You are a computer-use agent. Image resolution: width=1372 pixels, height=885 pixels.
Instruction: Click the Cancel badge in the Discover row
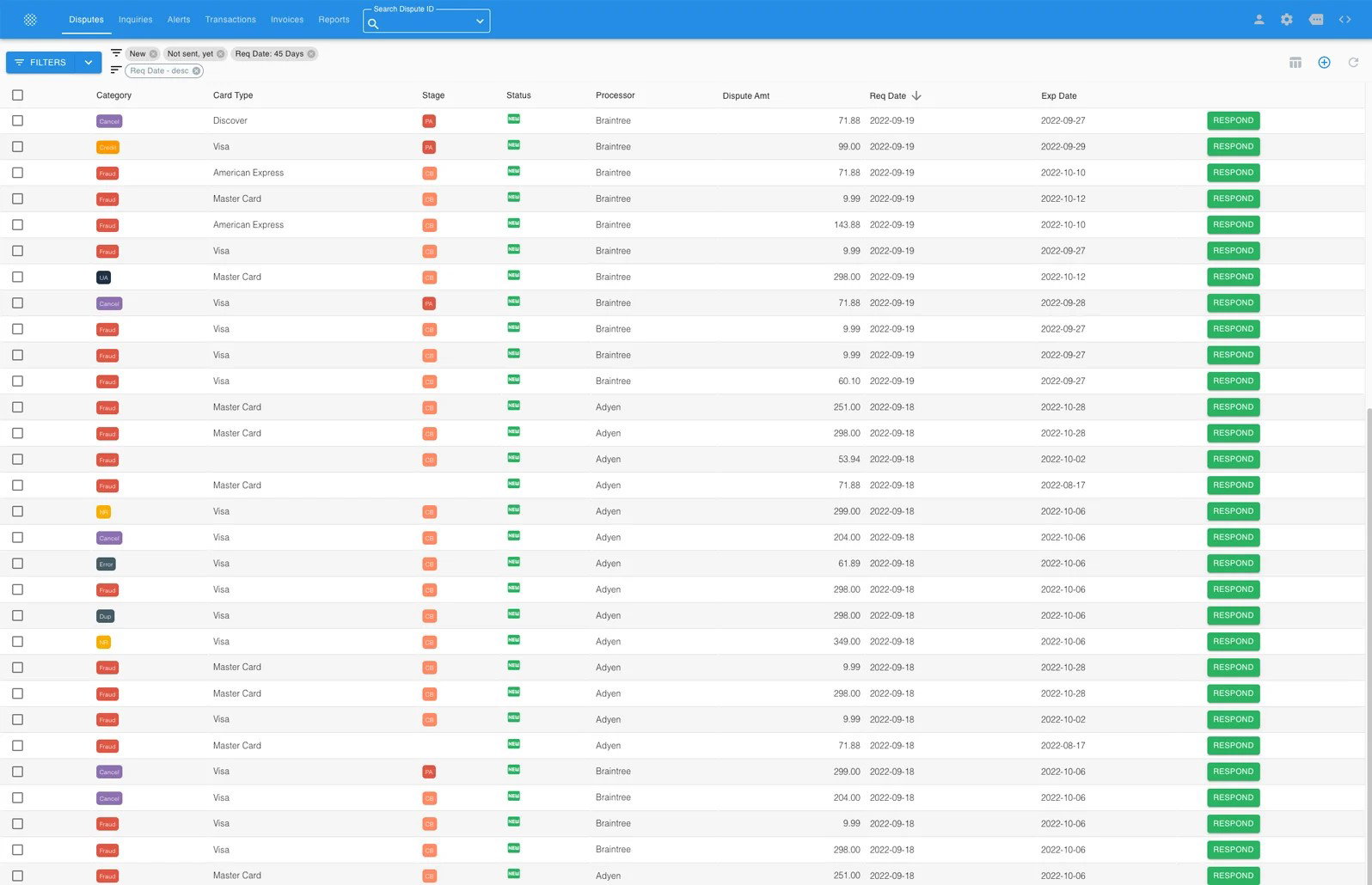point(109,121)
